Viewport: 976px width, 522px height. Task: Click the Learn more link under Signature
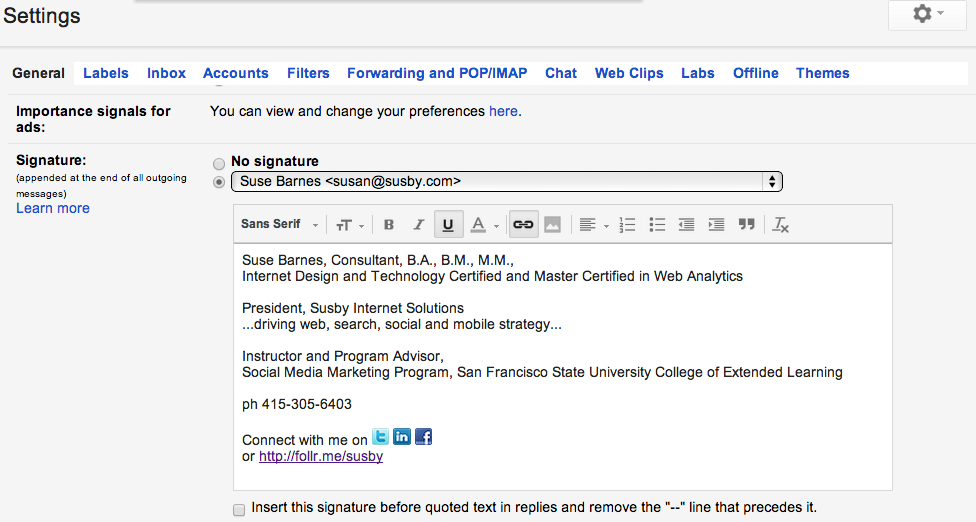pos(53,208)
